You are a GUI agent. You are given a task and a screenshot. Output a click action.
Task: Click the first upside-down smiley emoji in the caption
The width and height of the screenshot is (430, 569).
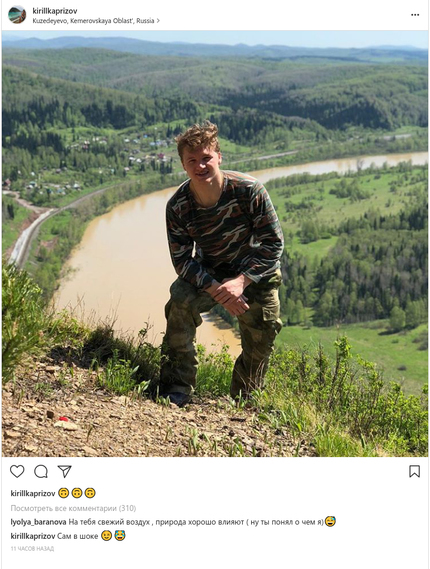point(64,493)
